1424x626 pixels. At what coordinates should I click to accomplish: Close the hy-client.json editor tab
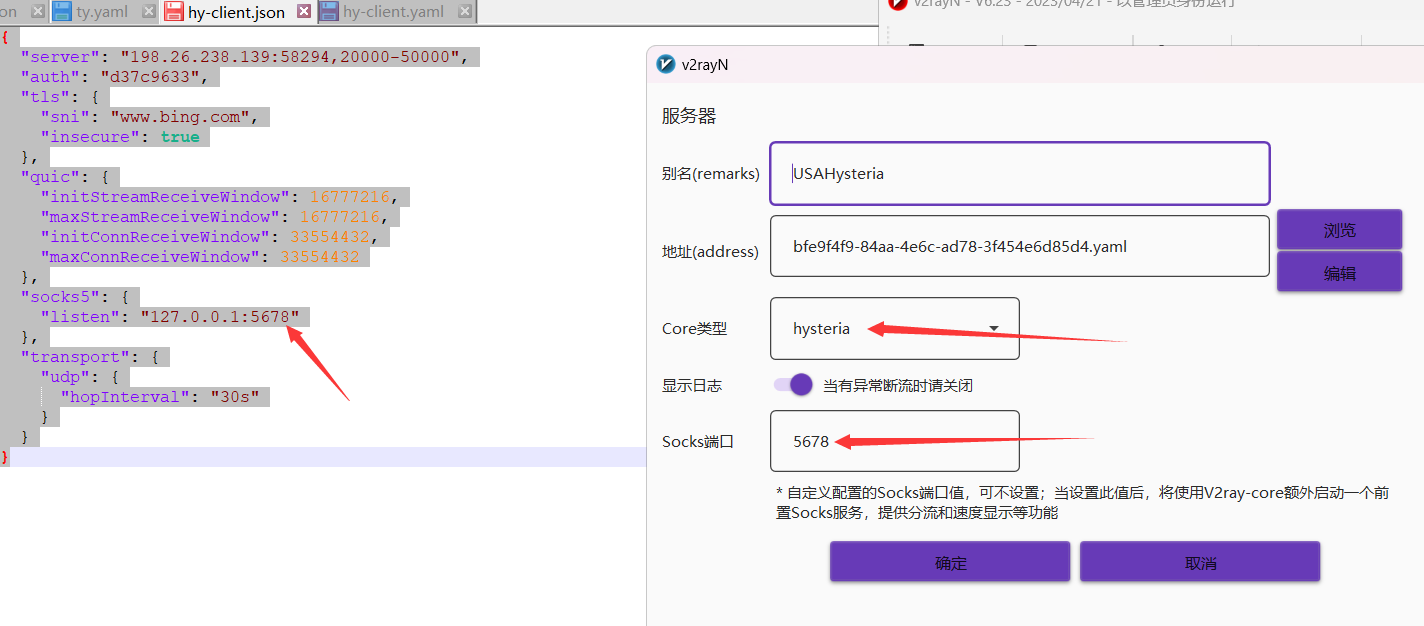click(x=304, y=12)
